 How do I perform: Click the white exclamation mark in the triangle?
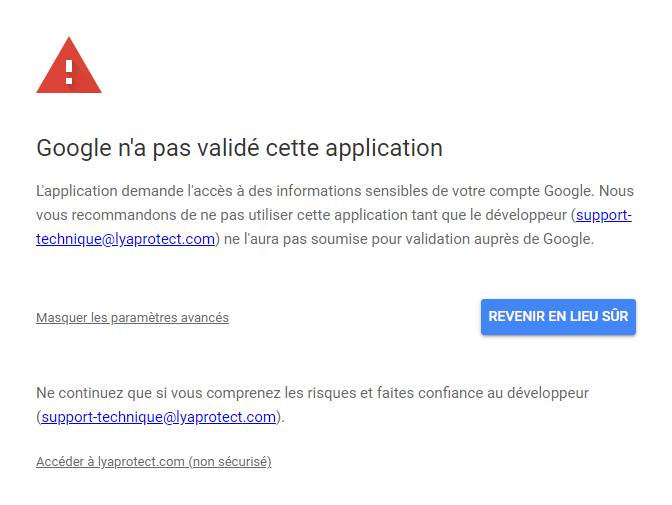[69, 71]
